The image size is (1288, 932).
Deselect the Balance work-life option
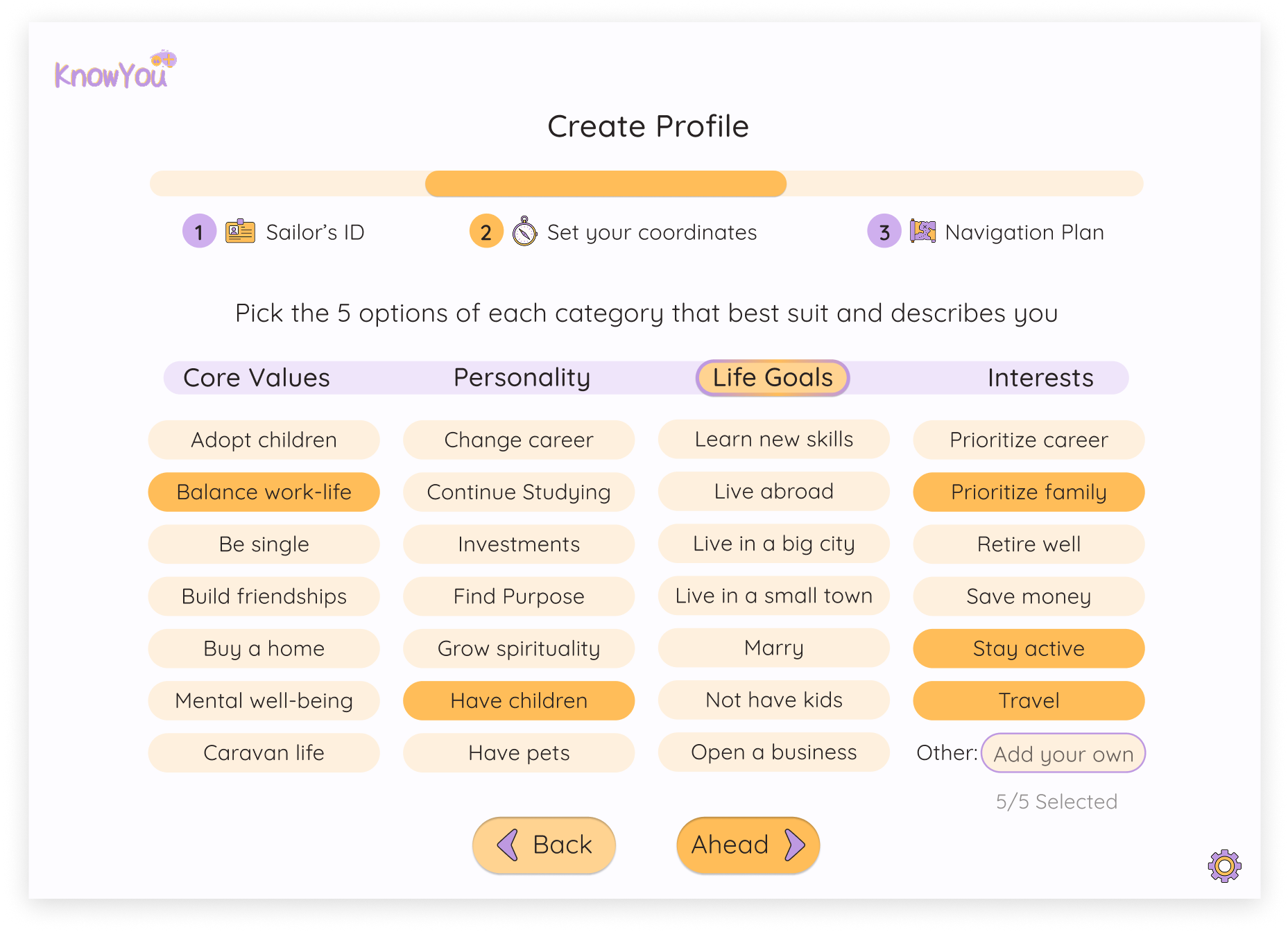pyautogui.click(x=264, y=492)
